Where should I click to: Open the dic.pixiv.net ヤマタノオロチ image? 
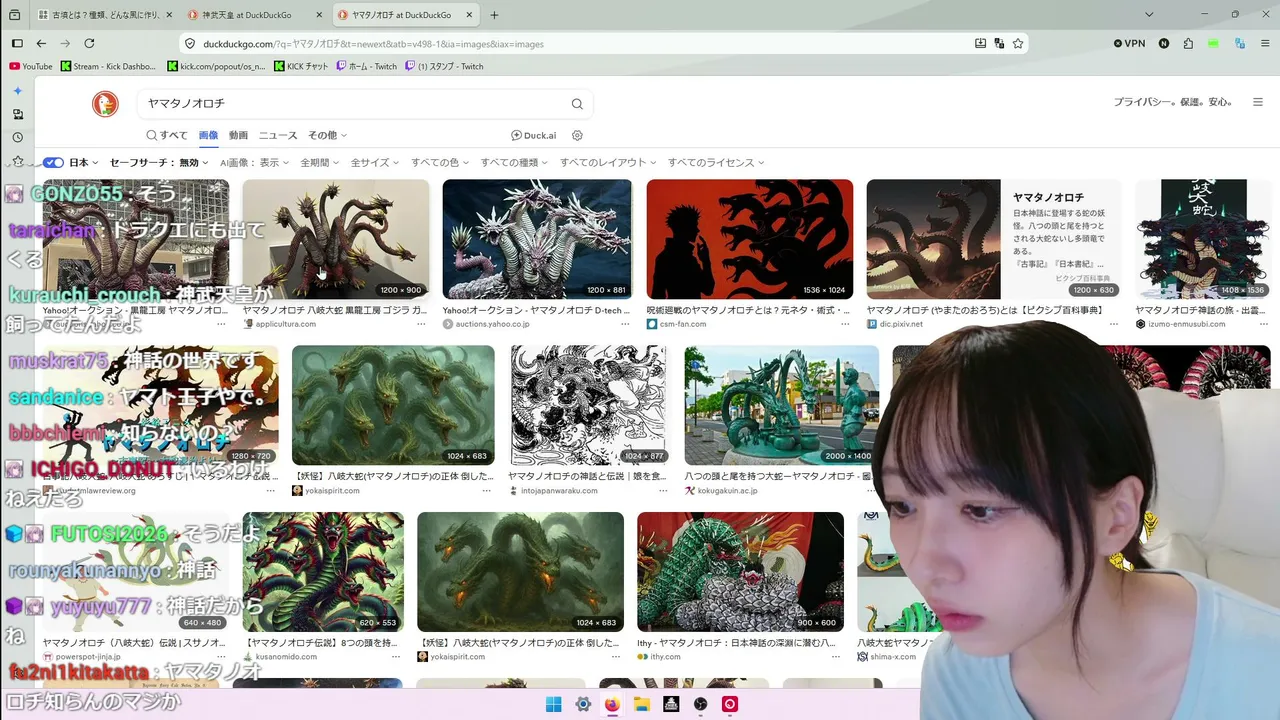tap(994, 239)
